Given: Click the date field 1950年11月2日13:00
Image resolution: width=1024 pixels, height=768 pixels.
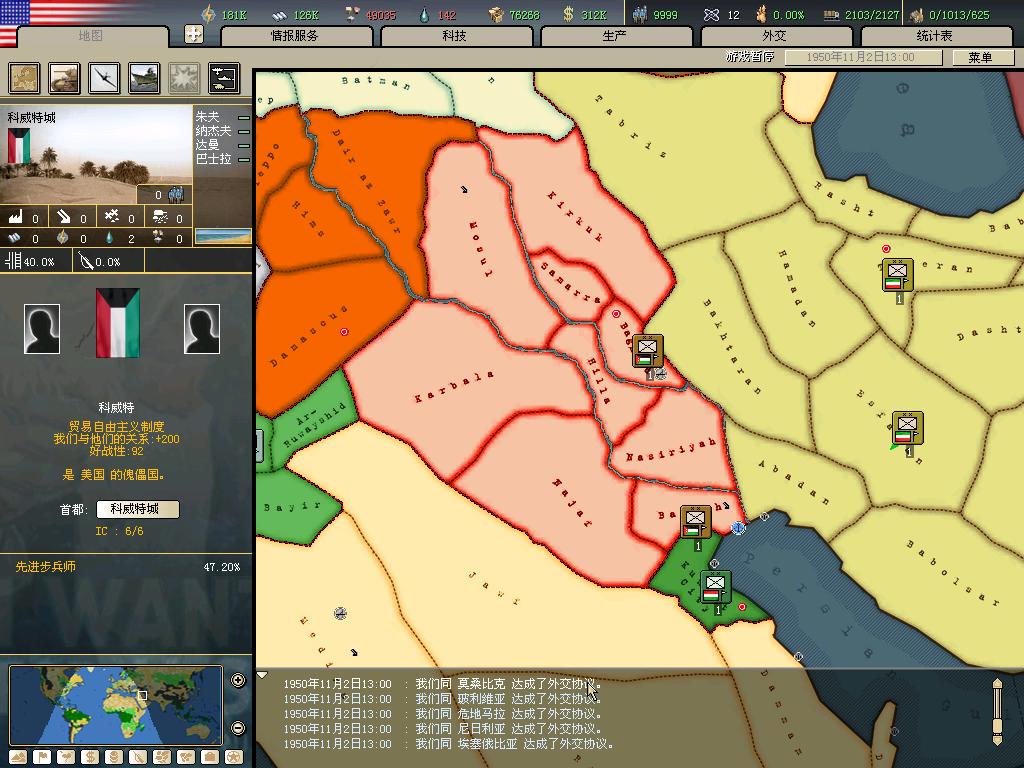Looking at the screenshot, I should [863, 57].
